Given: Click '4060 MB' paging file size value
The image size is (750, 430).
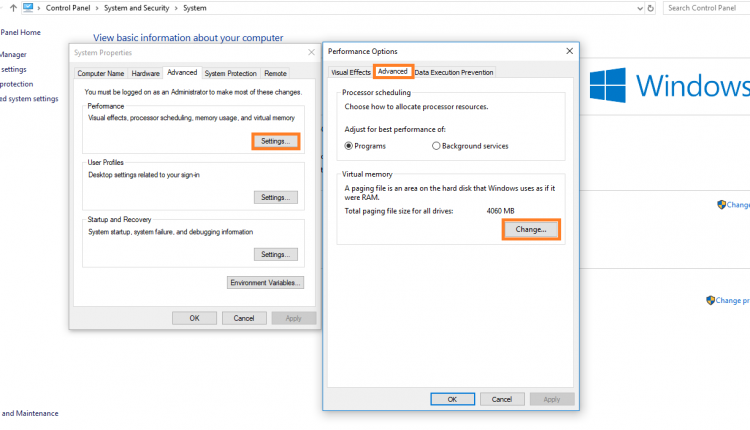Looking at the screenshot, I should click(x=500, y=211).
